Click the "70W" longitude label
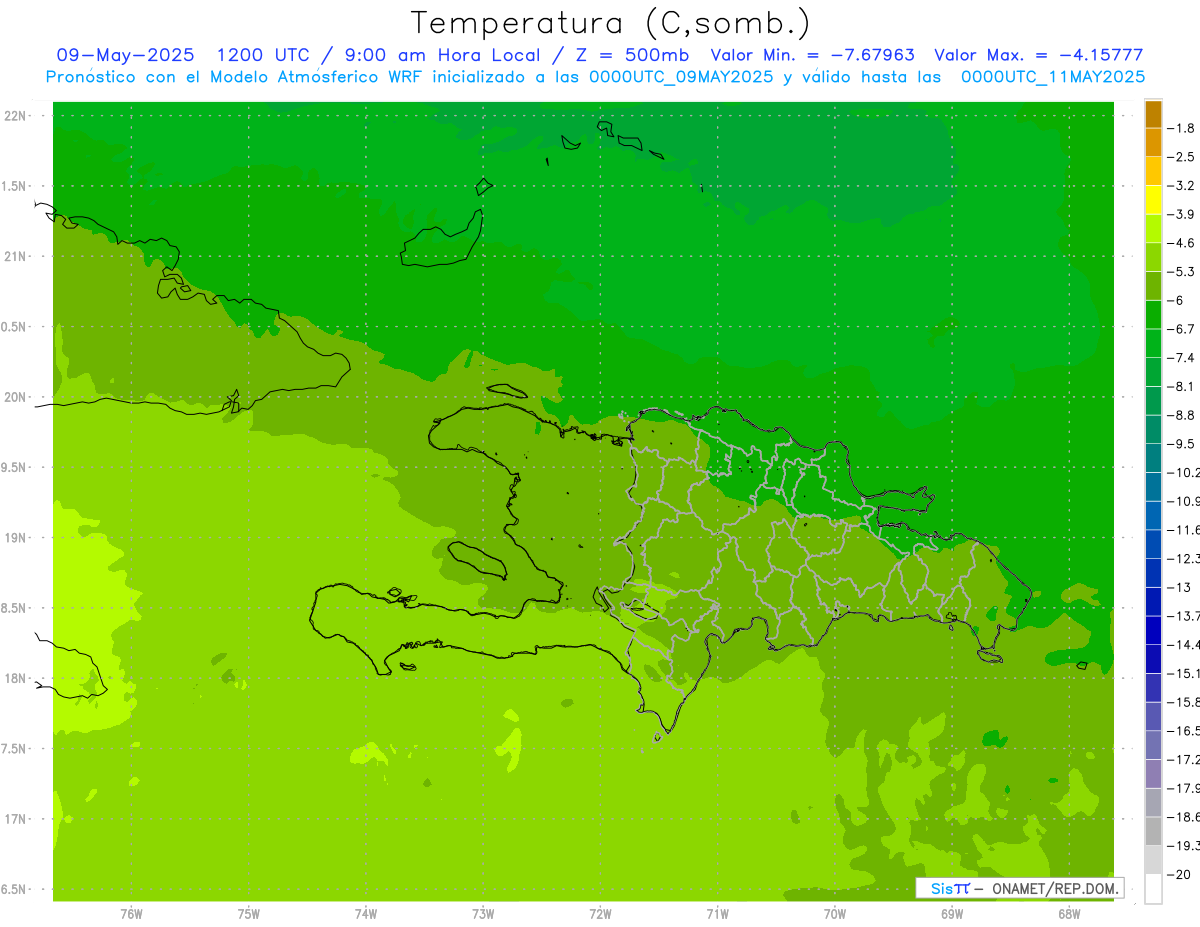The image size is (1200, 927). (835, 913)
